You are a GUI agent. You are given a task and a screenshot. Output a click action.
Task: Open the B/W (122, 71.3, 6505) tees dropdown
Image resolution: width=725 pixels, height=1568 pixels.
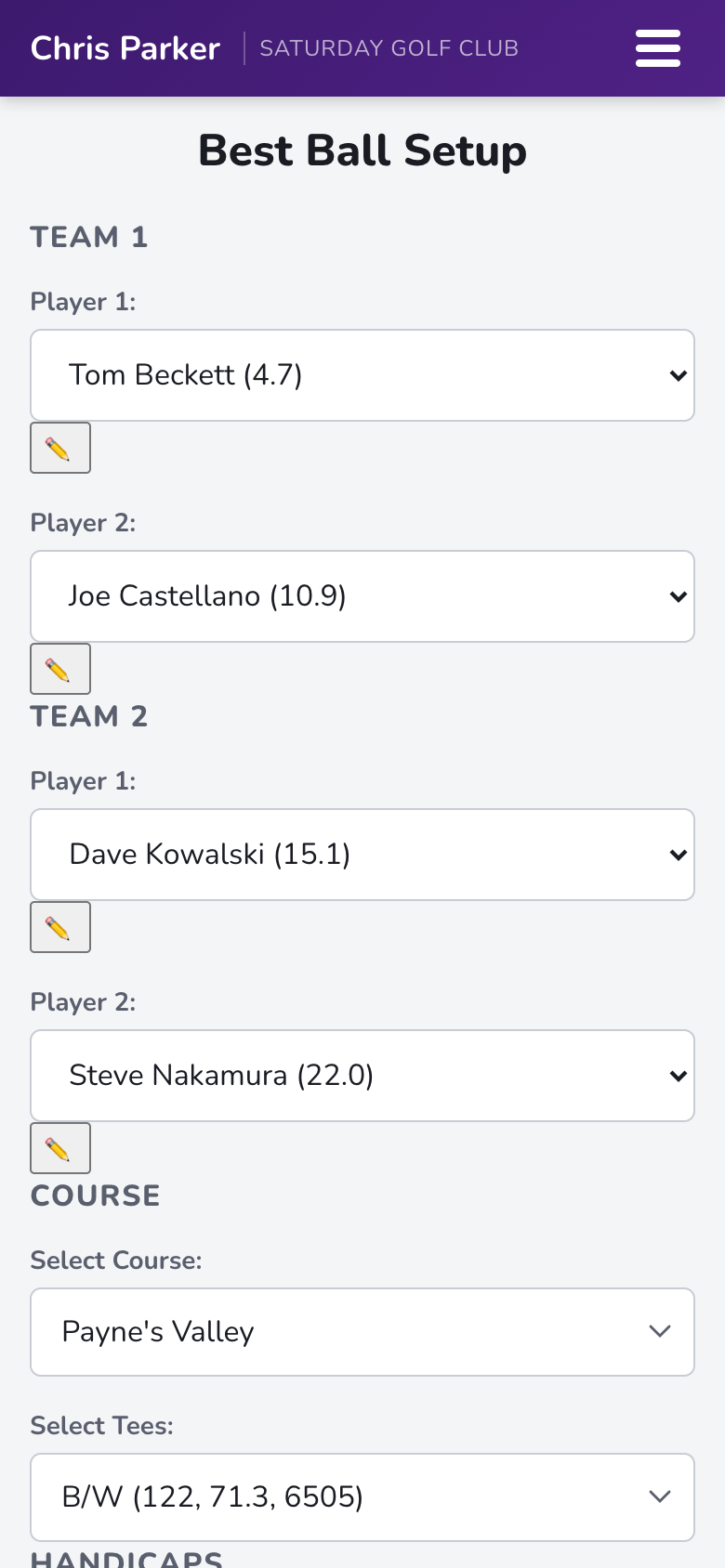point(362,1497)
